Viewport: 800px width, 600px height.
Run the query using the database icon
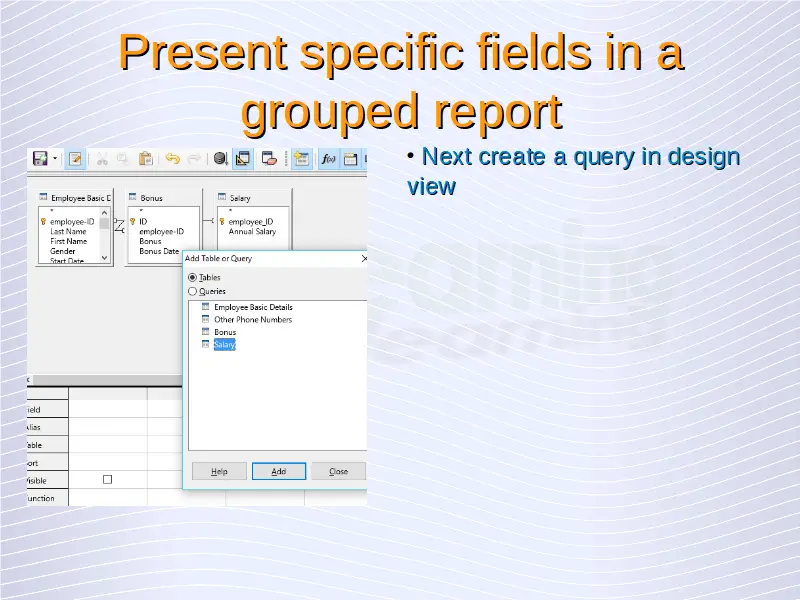coord(220,159)
